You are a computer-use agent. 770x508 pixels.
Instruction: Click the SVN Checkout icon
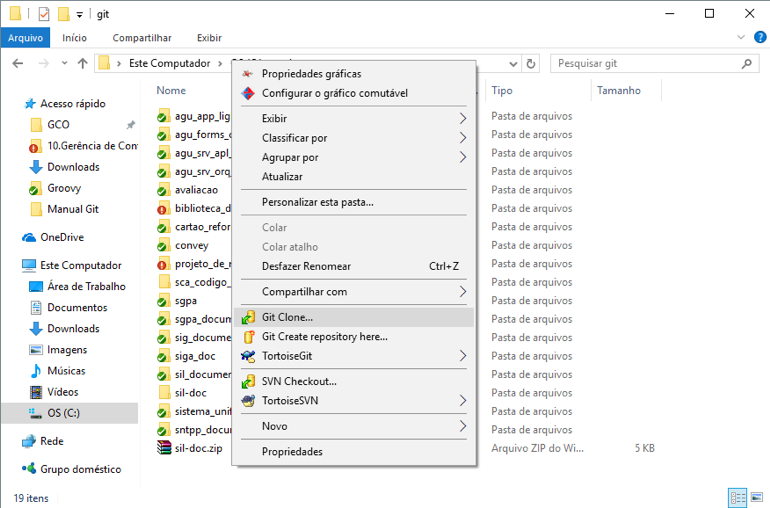248,382
